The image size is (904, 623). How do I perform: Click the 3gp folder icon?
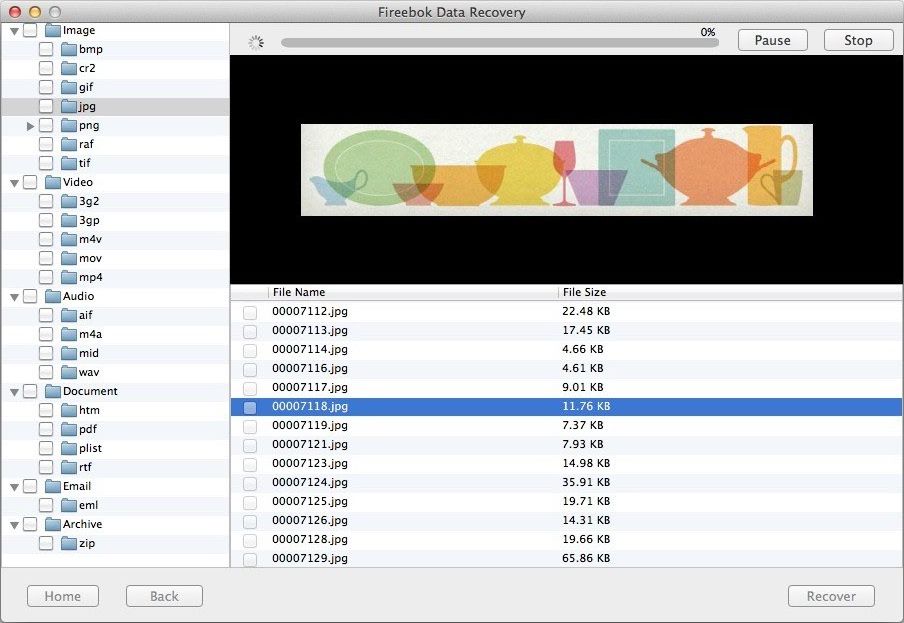coord(69,221)
